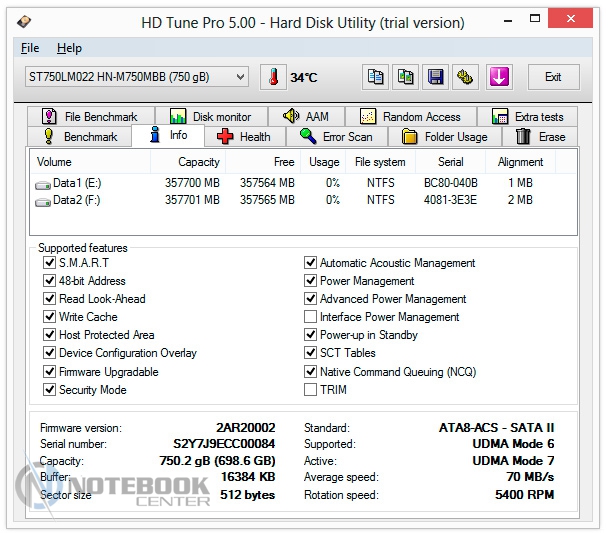This screenshot has width=608, height=533.
Task: Click the Capacity column header
Action: (198, 162)
